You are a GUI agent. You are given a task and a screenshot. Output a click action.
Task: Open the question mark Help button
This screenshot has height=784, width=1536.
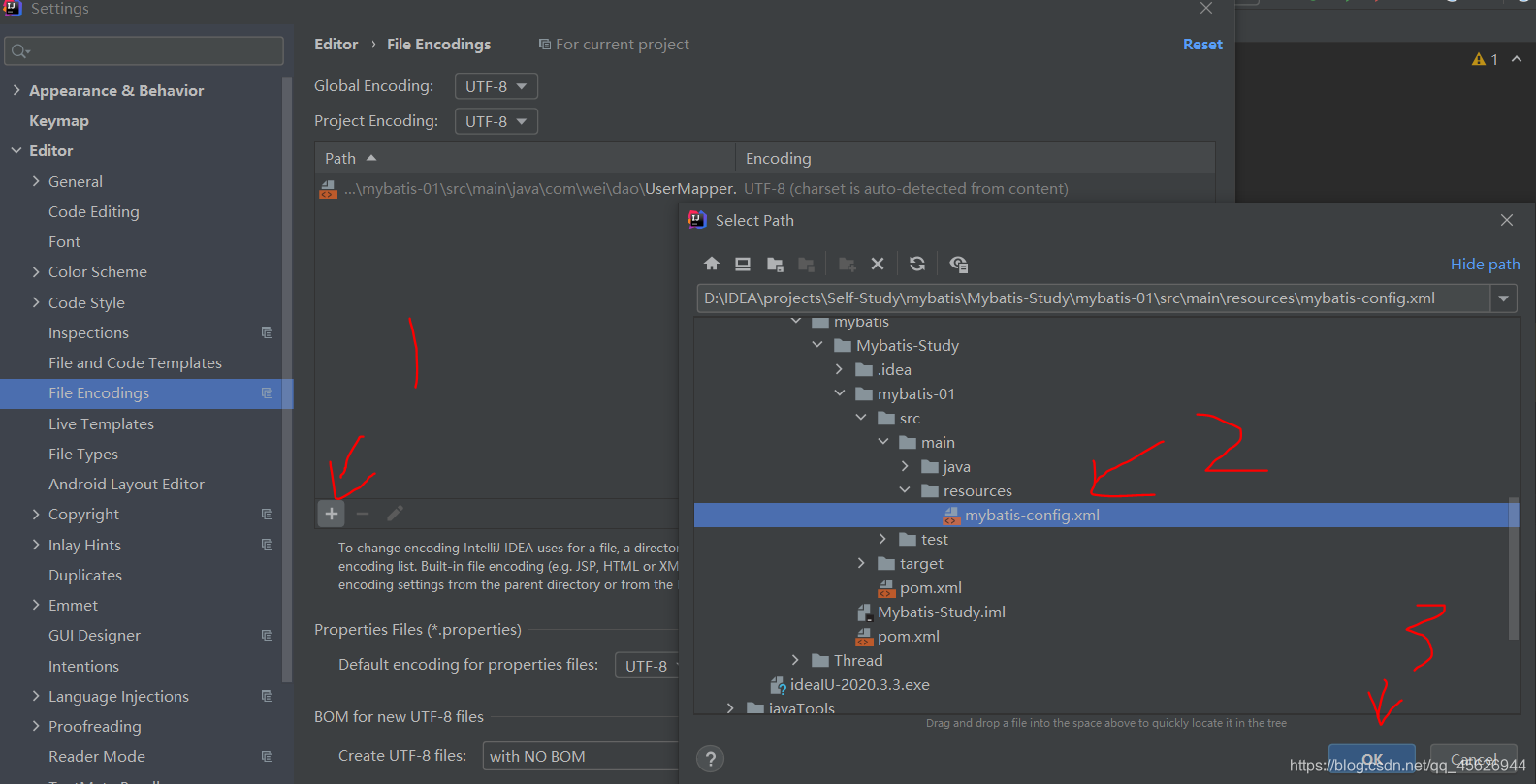(x=711, y=759)
